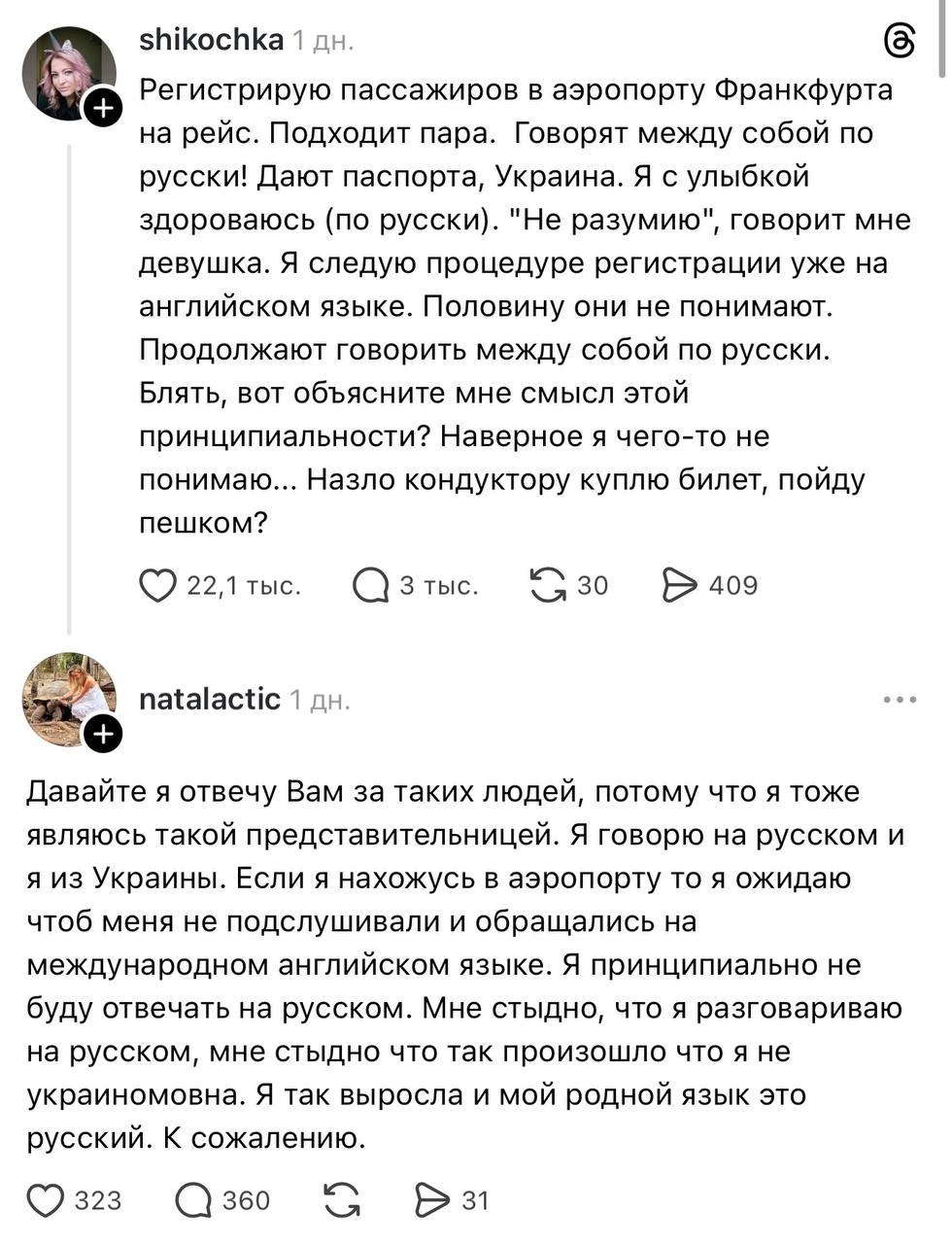View natalactic's profile picture
Image resolution: width=952 pixels, height=1244 pixels.
pyautogui.click(x=66, y=698)
